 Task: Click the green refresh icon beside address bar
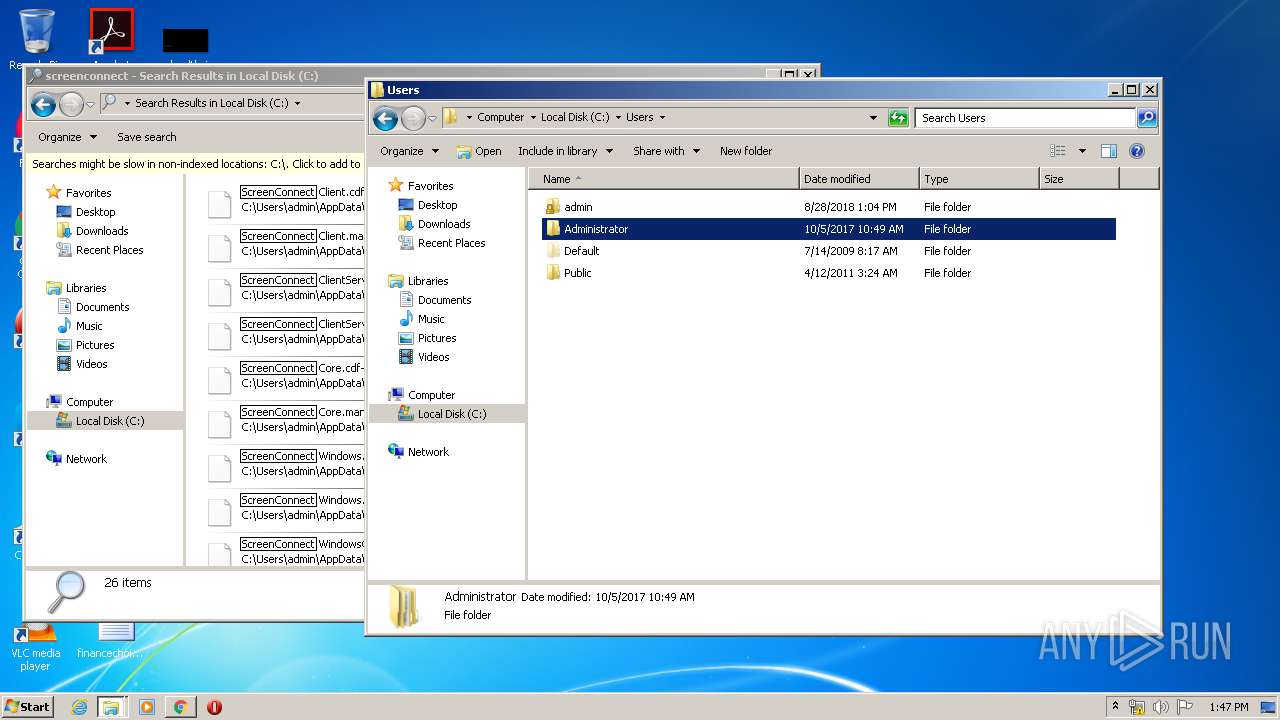(898, 118)
